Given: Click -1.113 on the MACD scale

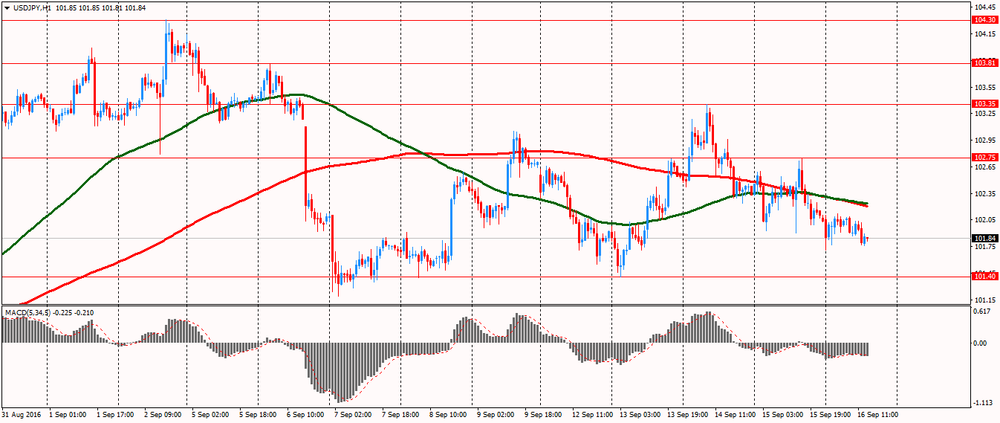Looking at the screenshot, I should (x=985, y=403).
